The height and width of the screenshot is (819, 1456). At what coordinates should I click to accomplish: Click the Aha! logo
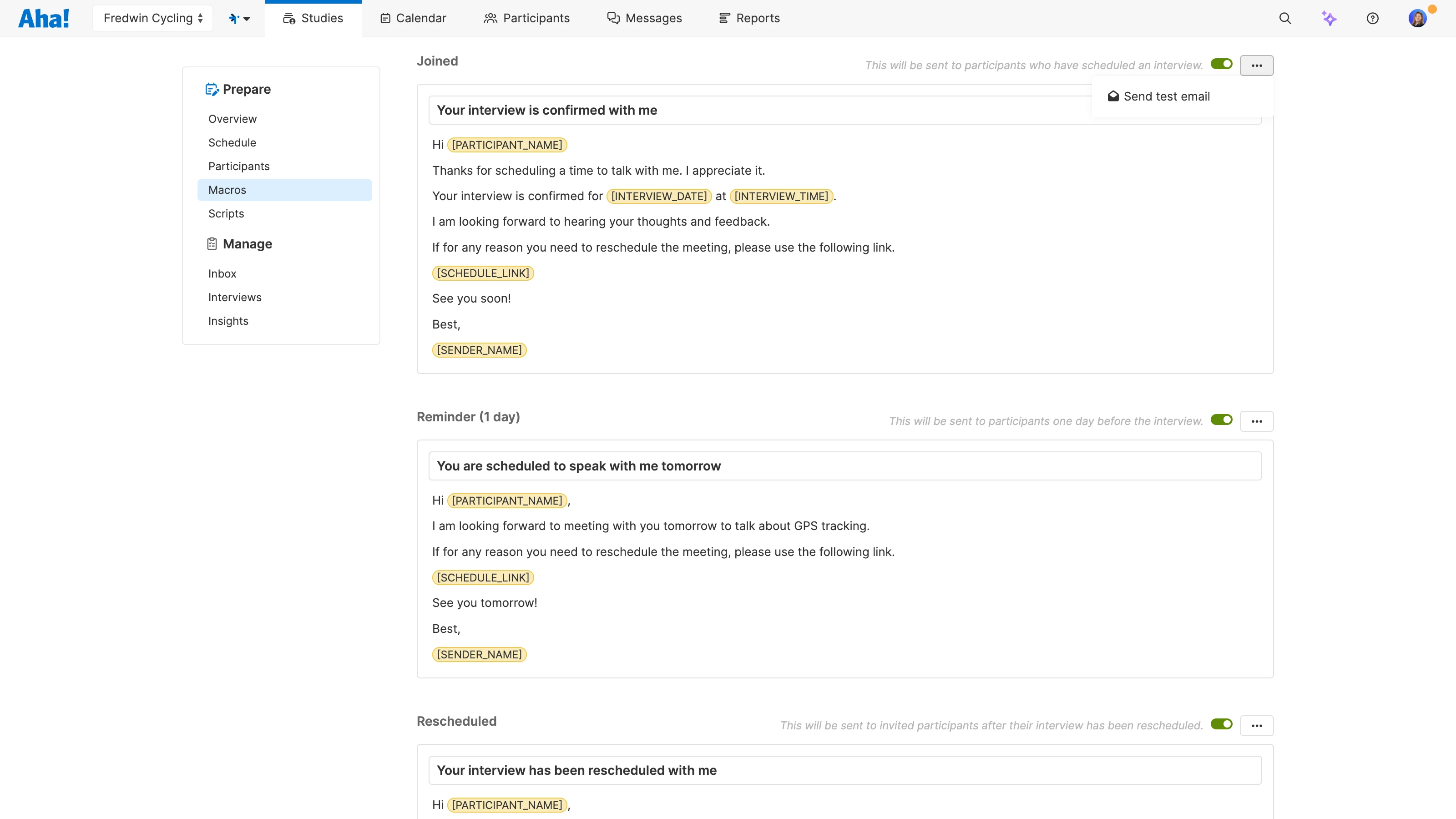(x=44, y=18)
